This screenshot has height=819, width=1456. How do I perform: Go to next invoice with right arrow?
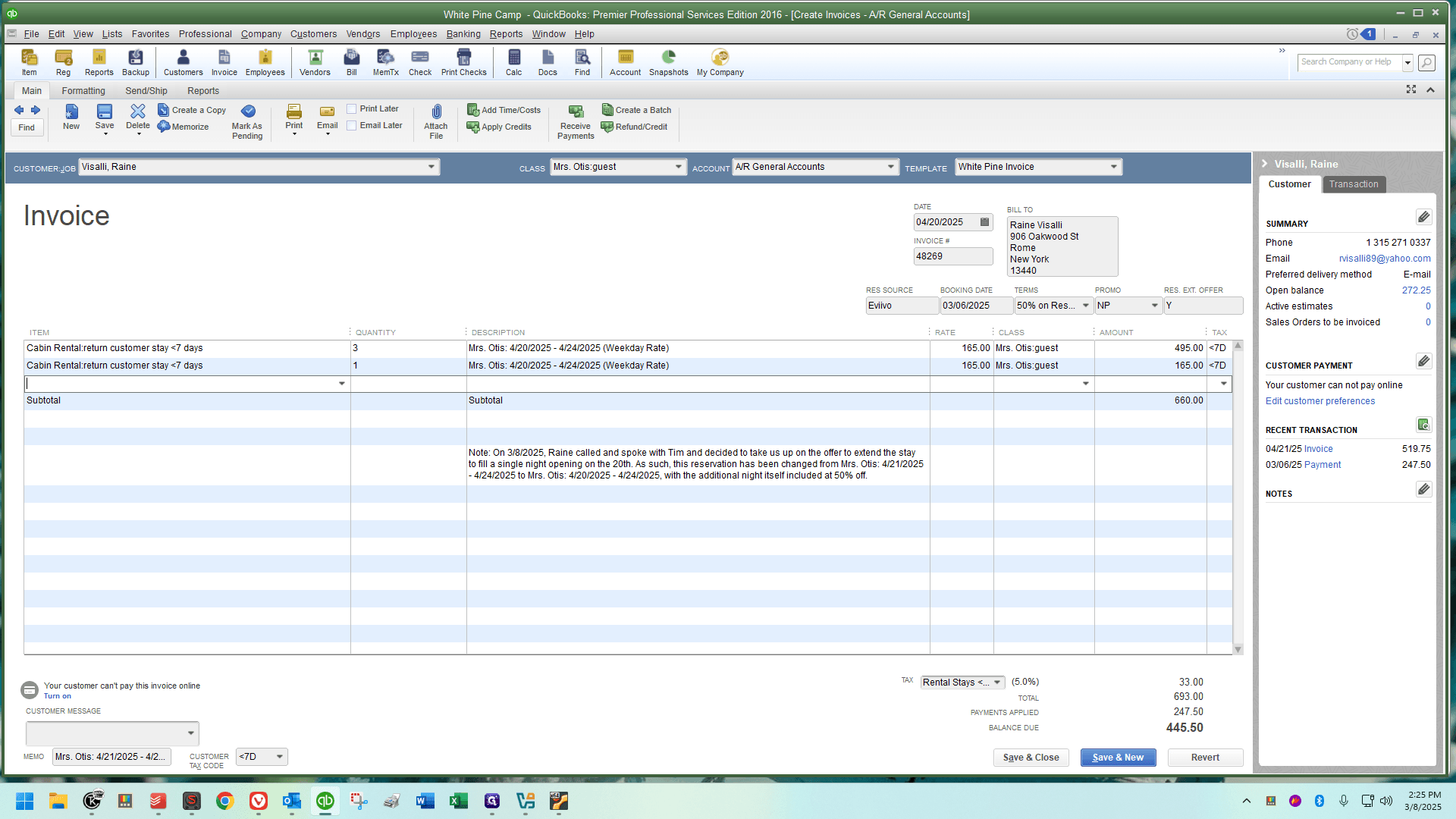point(35,110)
